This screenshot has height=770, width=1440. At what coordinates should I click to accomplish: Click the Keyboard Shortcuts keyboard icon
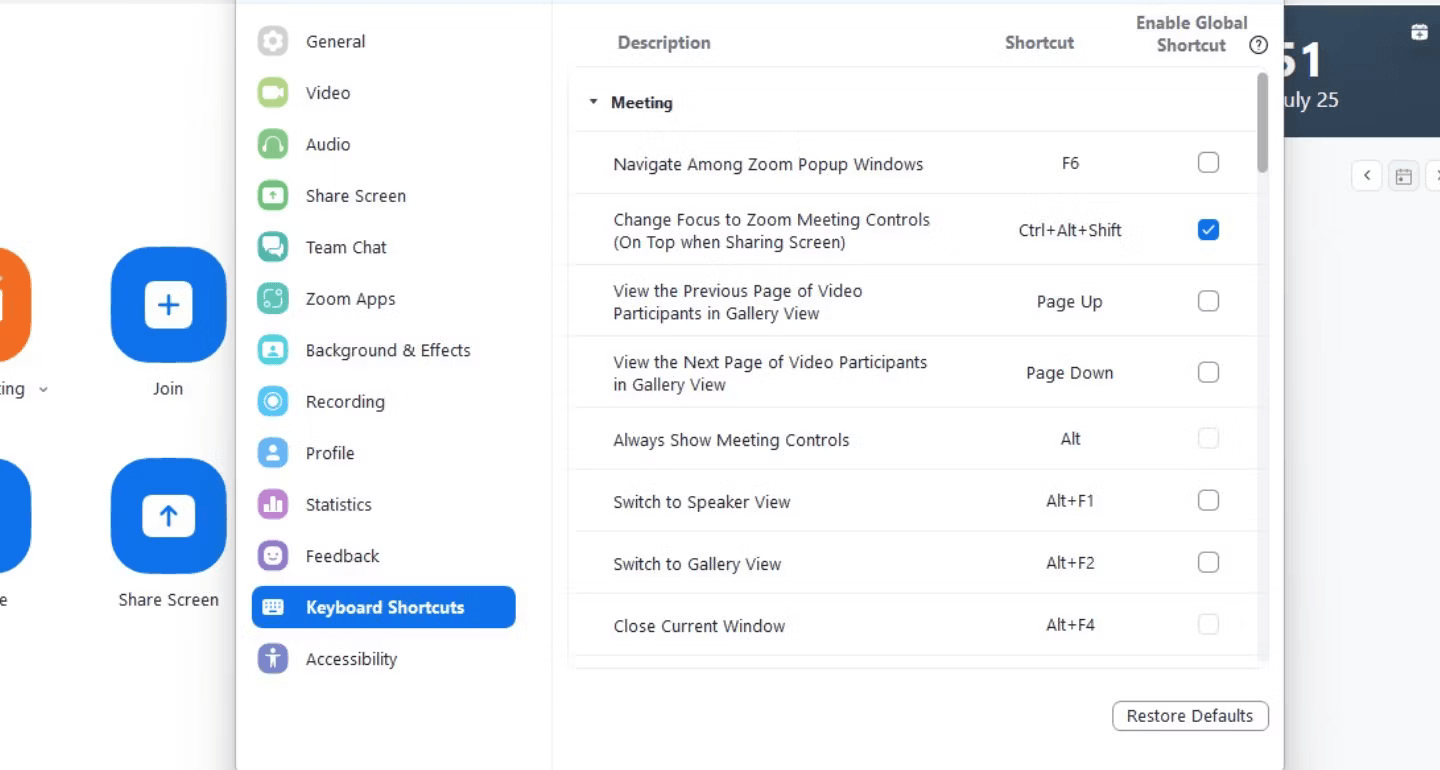(x=273, y=607)
